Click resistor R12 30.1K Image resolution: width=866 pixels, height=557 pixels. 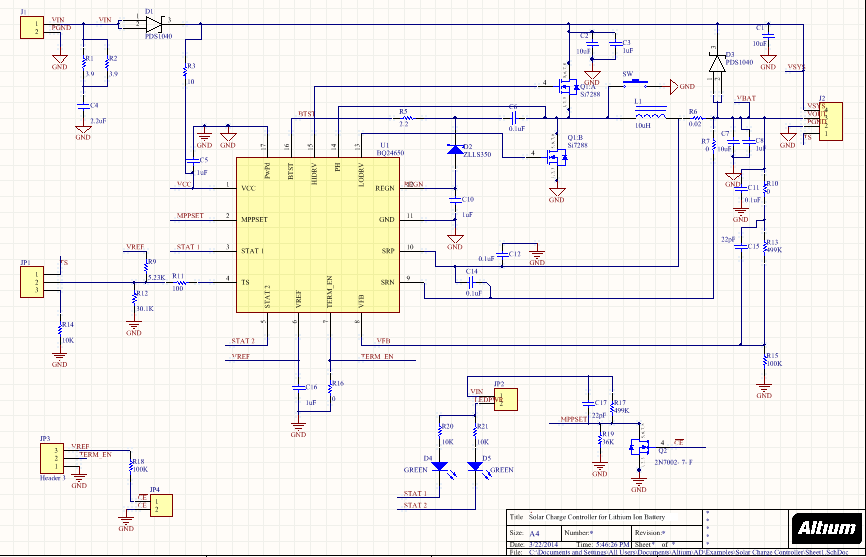pos(134,298)
